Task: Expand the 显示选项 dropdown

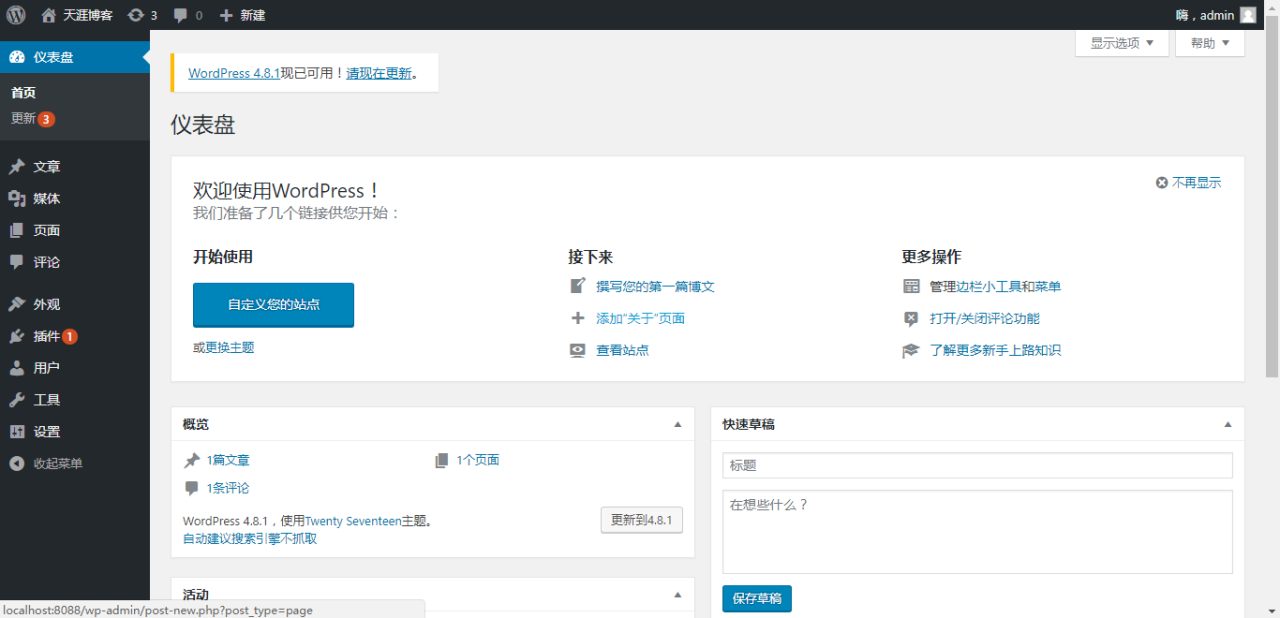Action: tap(1121, 43)
